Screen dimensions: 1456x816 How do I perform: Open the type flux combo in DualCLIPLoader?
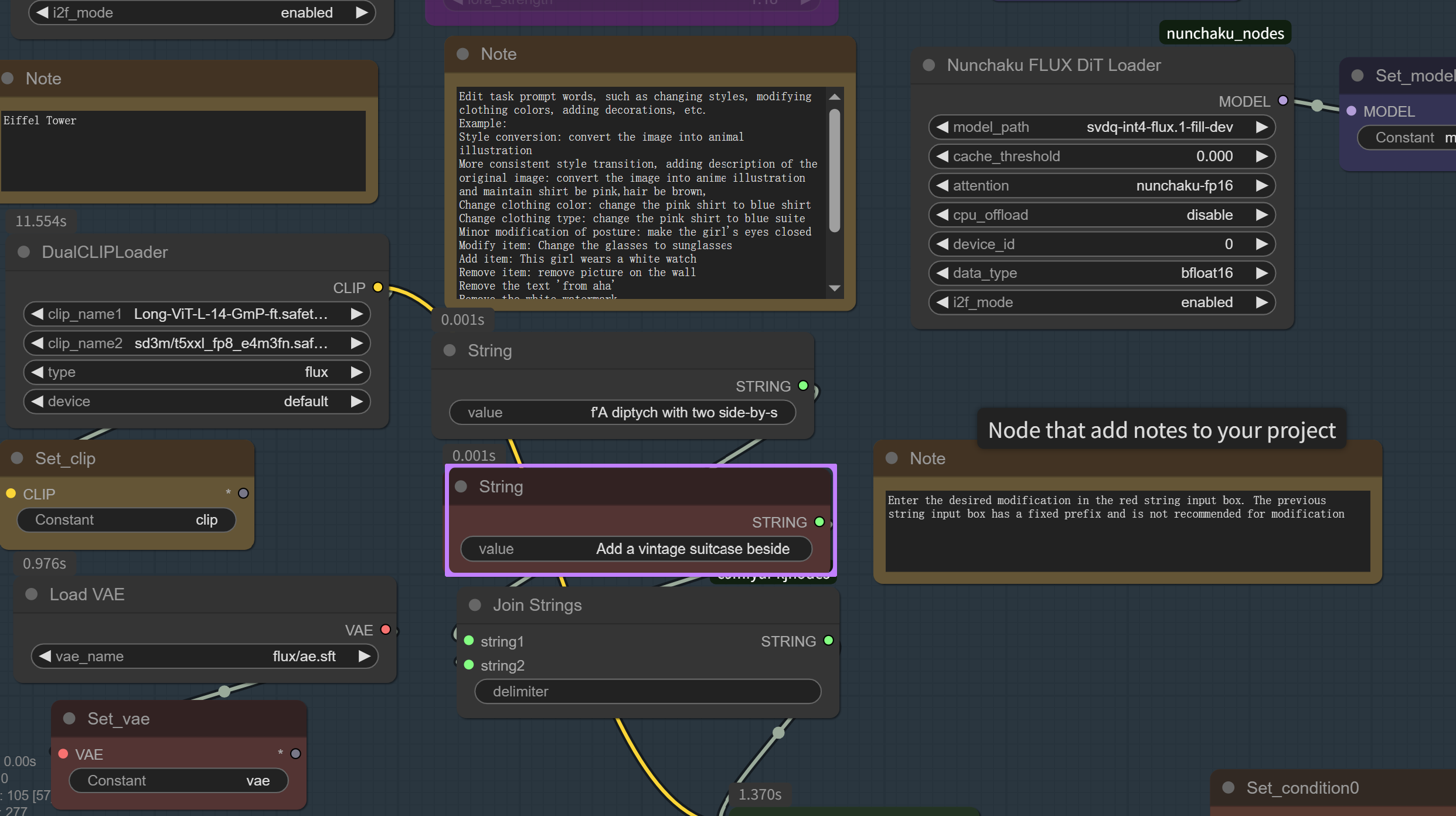(x=197, y=372)
